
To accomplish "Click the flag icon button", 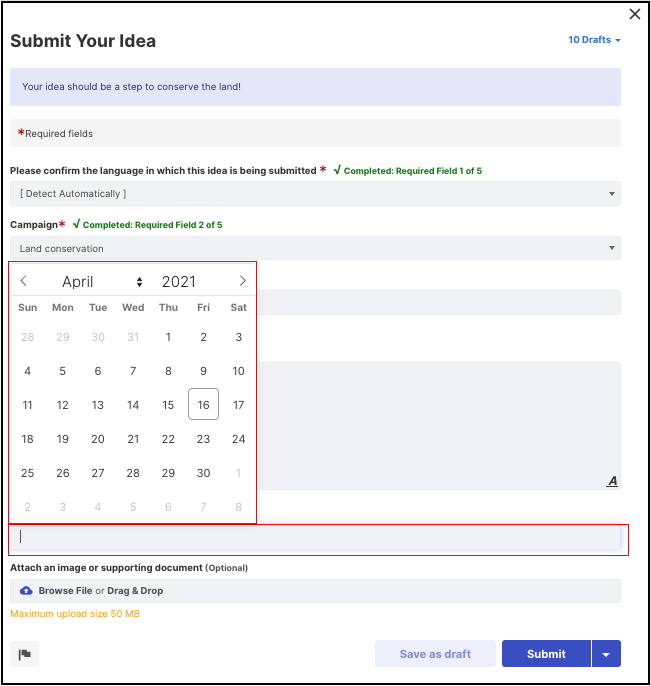I will pos(24,654).
